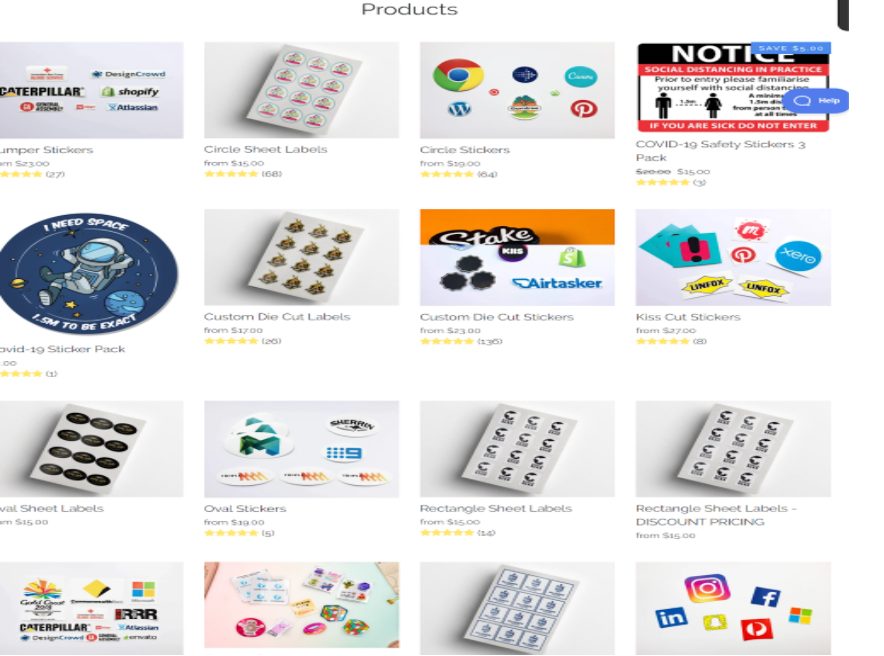Click the Oval Sheet Labels black ovals thumbnail
The width and height of the screenshot is (884, 656).
pyautogui.click(x=91, y=449)
